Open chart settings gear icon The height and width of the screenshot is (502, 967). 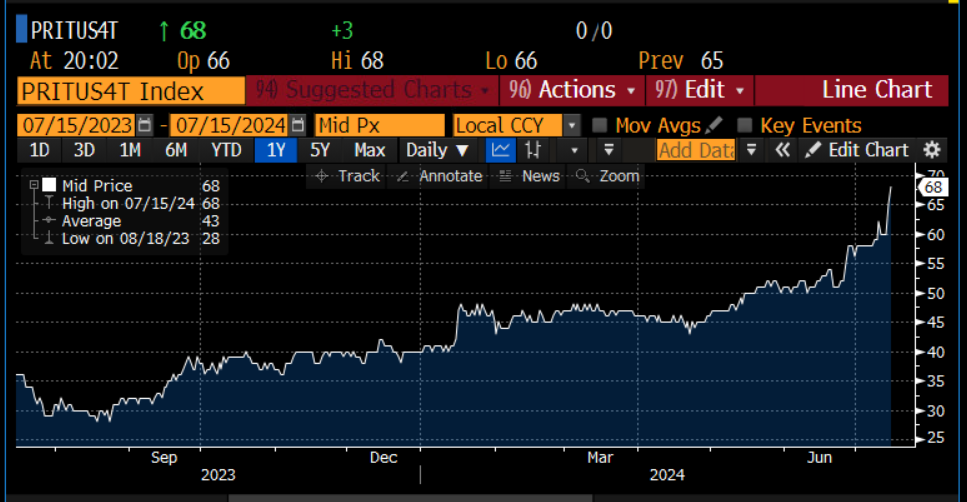coord(932,150)
